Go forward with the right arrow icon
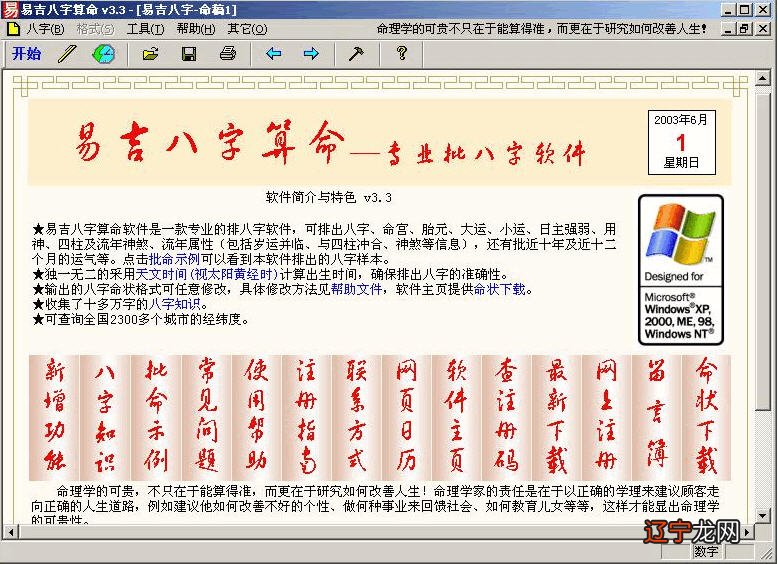The image size is (778, 564). click(311, 54)
